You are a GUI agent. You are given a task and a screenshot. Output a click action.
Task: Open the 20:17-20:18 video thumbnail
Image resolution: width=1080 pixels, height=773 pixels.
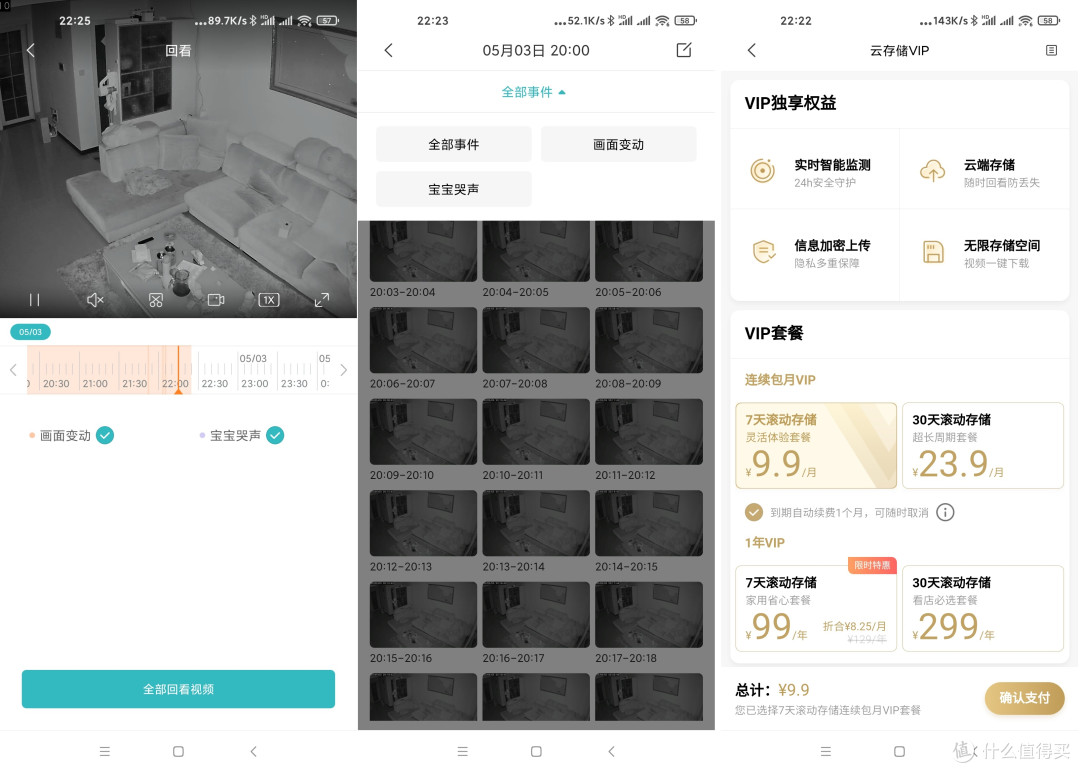[x=649, y=615]
